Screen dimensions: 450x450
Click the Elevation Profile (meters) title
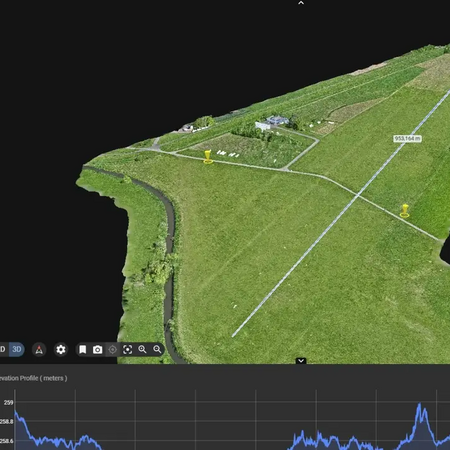pos(33,378)
